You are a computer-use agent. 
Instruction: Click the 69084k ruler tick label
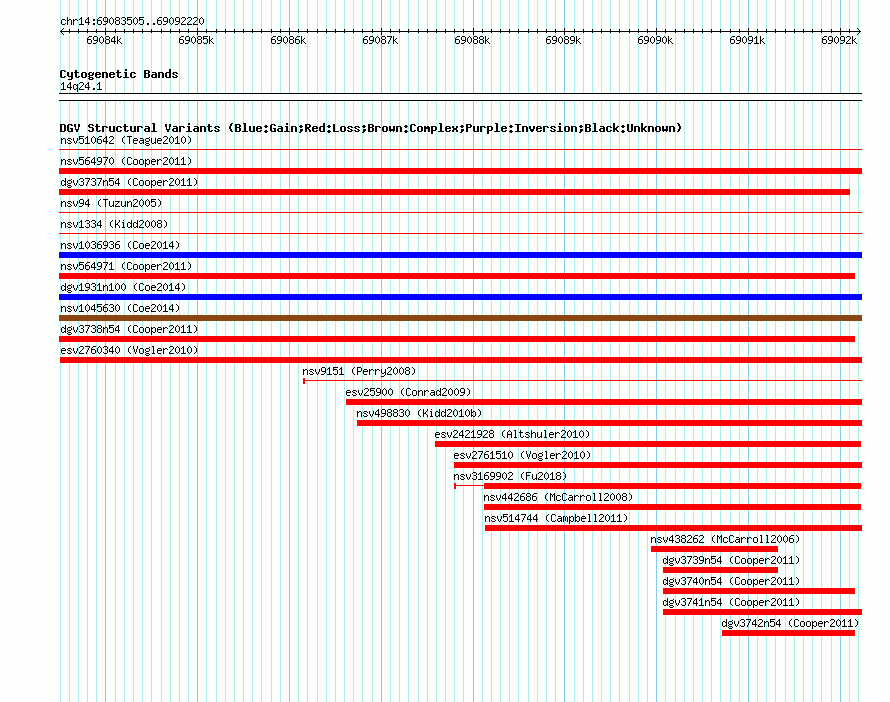[x=104, y=40]
